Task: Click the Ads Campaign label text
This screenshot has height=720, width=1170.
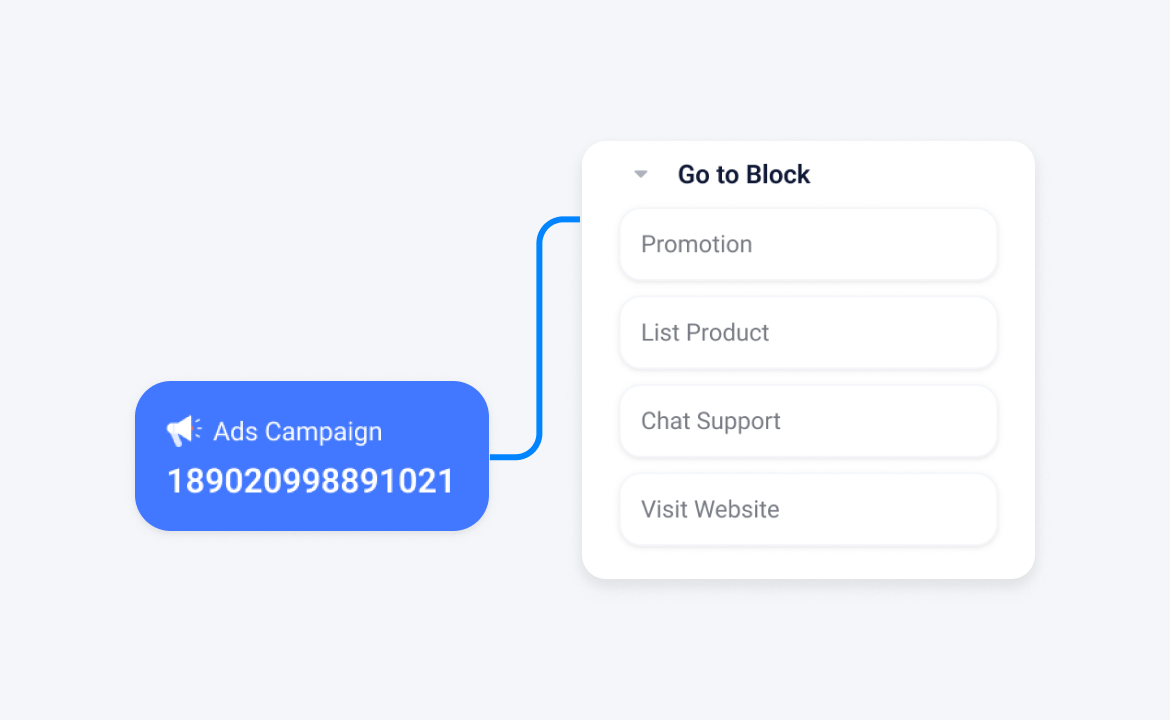Action: pos(297,431)
